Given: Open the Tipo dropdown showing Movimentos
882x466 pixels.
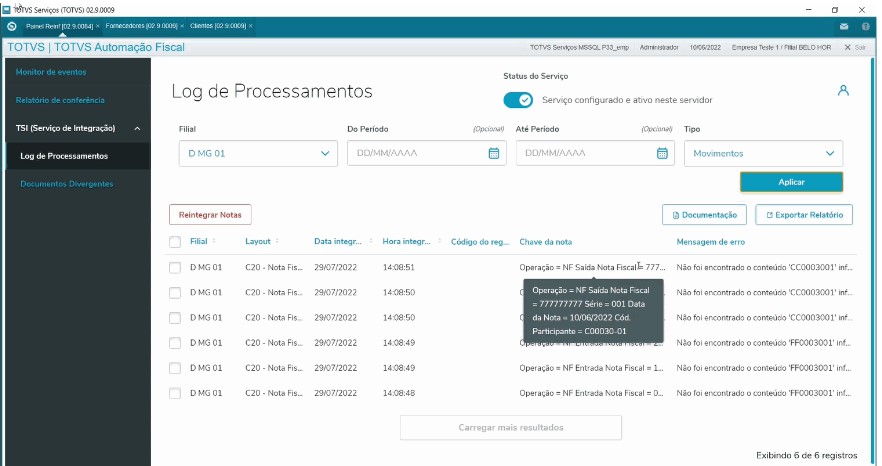Looking at the screenshot, I should pos(763,153).
